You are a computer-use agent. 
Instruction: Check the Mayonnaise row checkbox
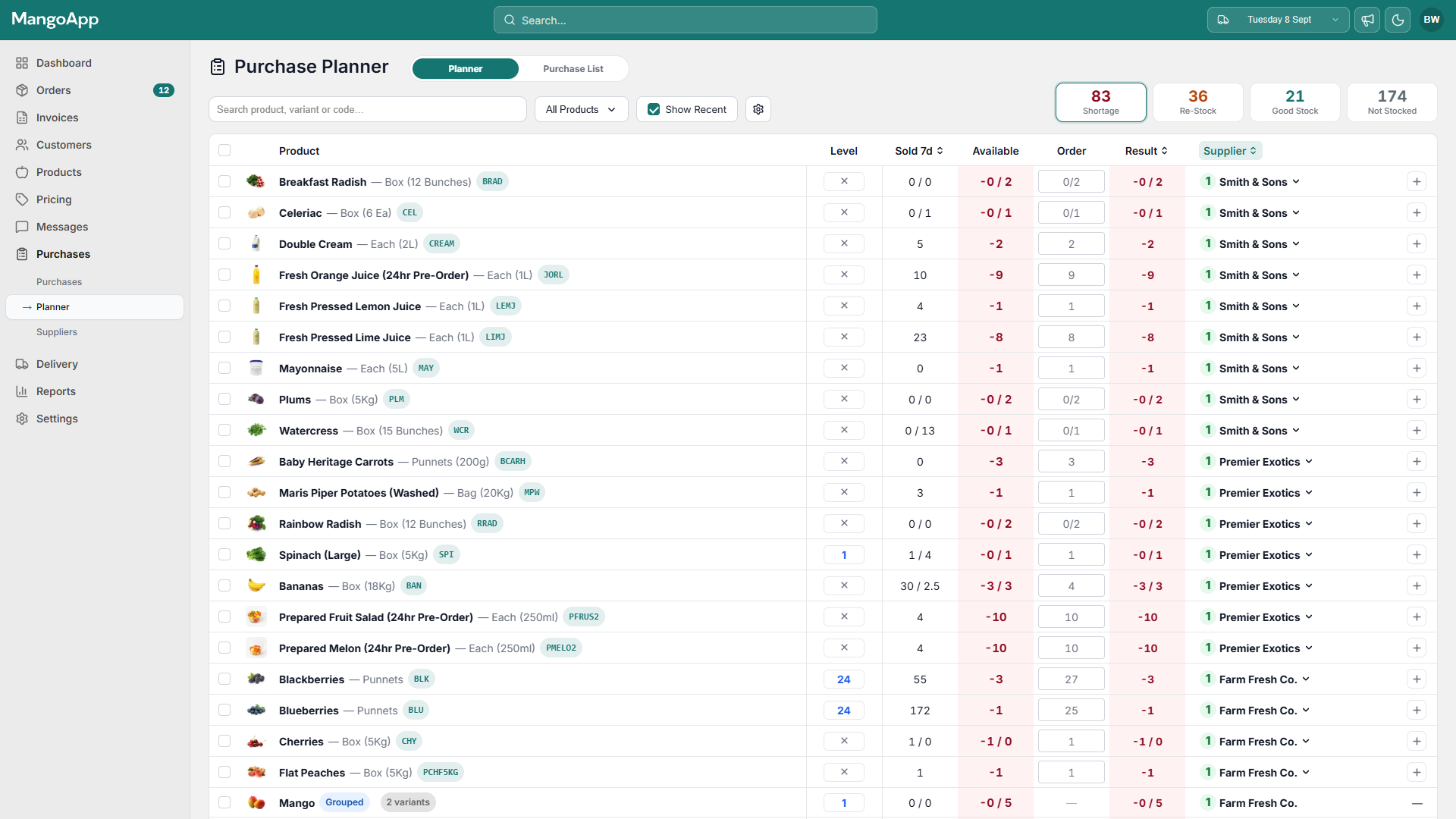(224, 368)
